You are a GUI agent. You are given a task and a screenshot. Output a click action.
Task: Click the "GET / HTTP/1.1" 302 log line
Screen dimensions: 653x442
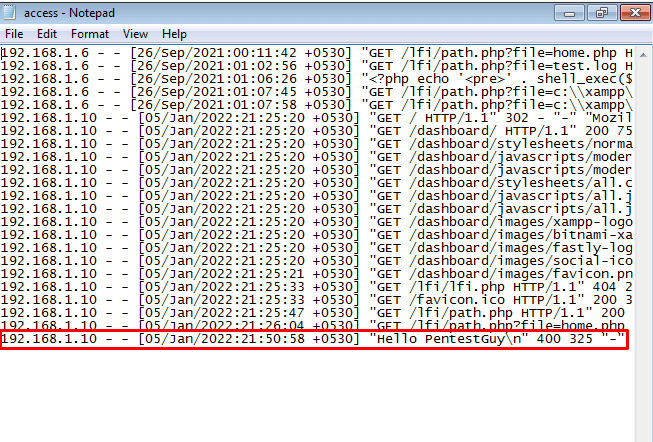coord(317,118)
